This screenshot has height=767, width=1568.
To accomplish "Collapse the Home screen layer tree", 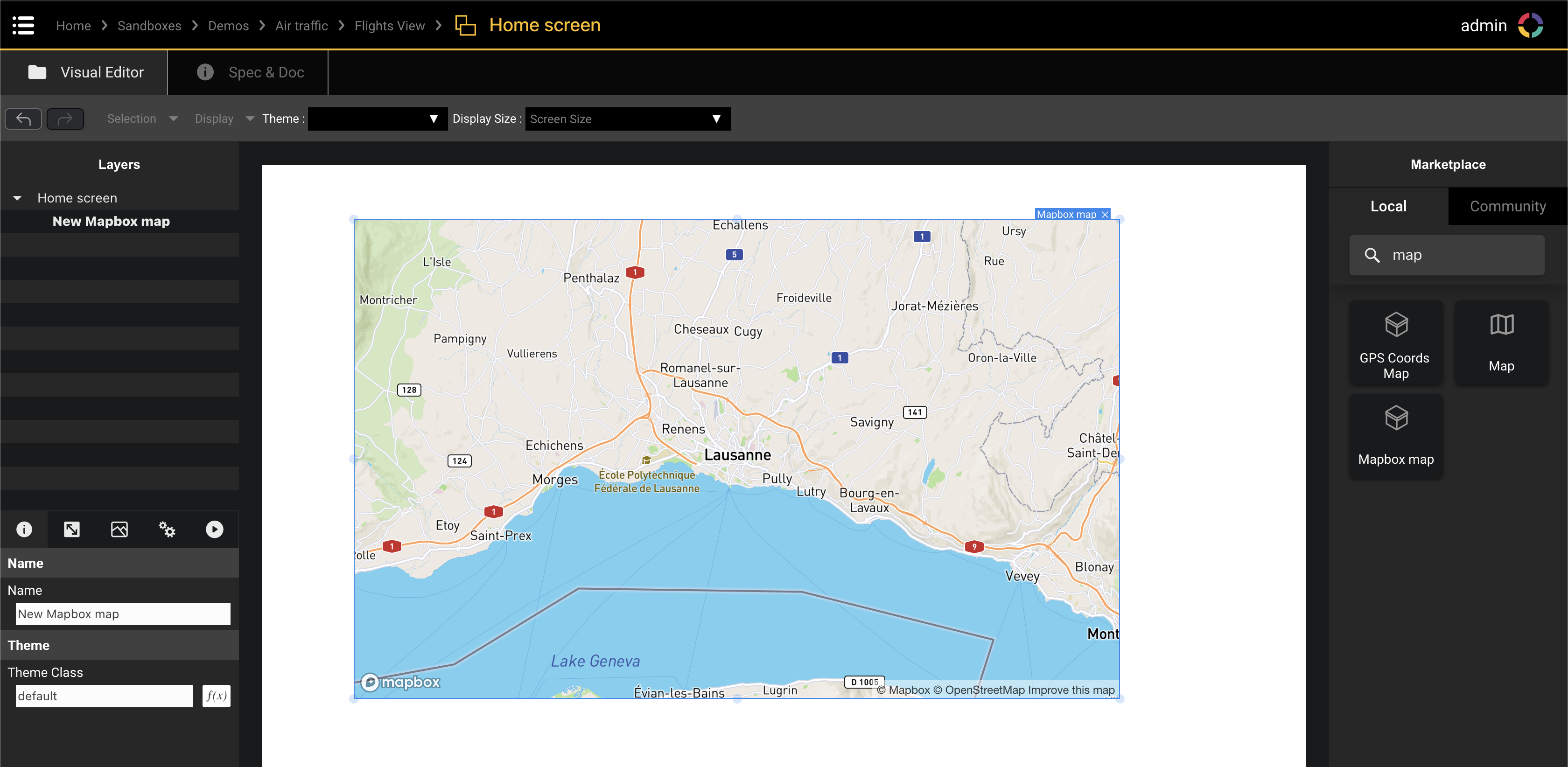I will 17,198.
